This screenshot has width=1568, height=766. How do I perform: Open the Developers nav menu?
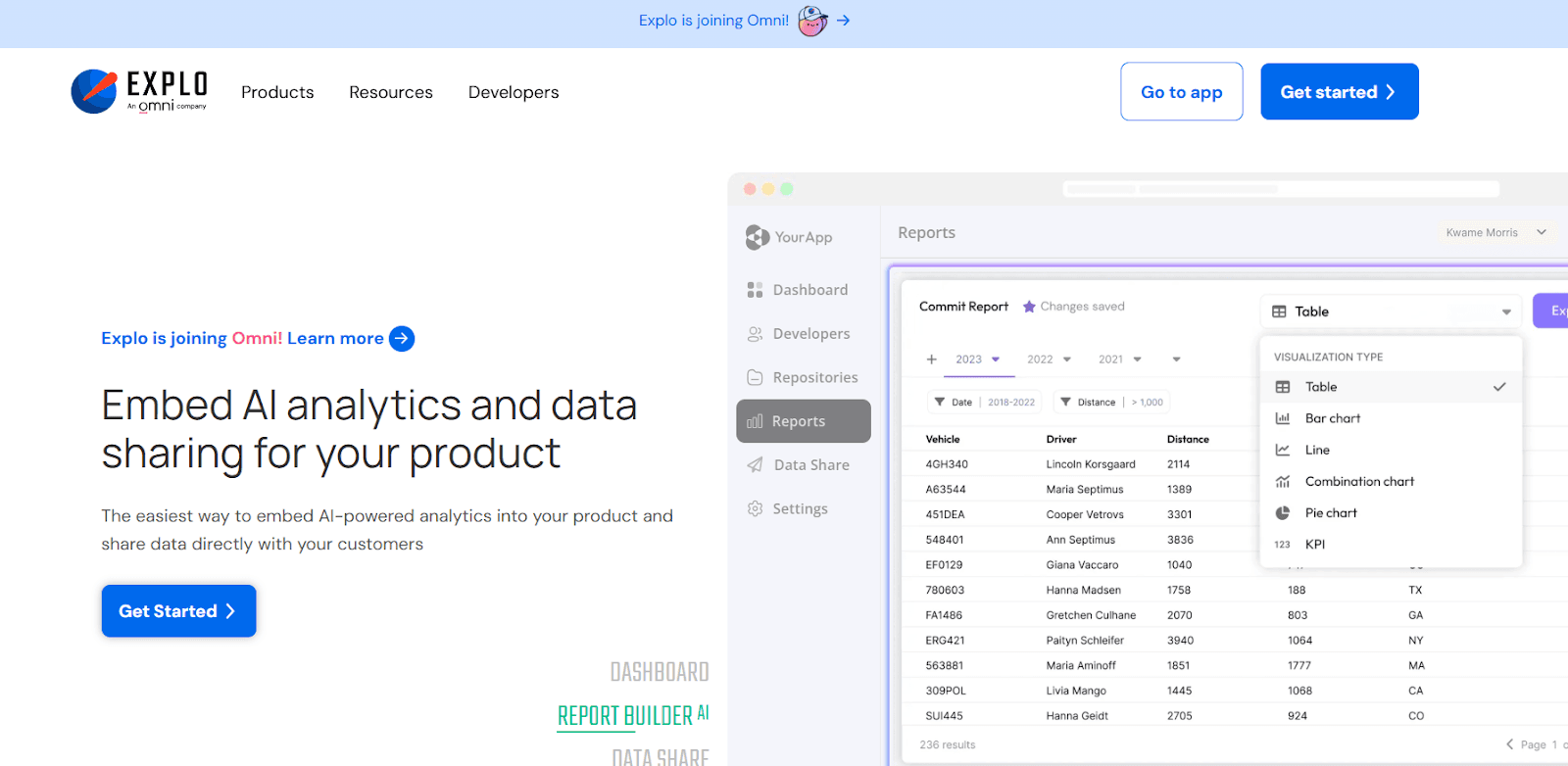point(514,92)
